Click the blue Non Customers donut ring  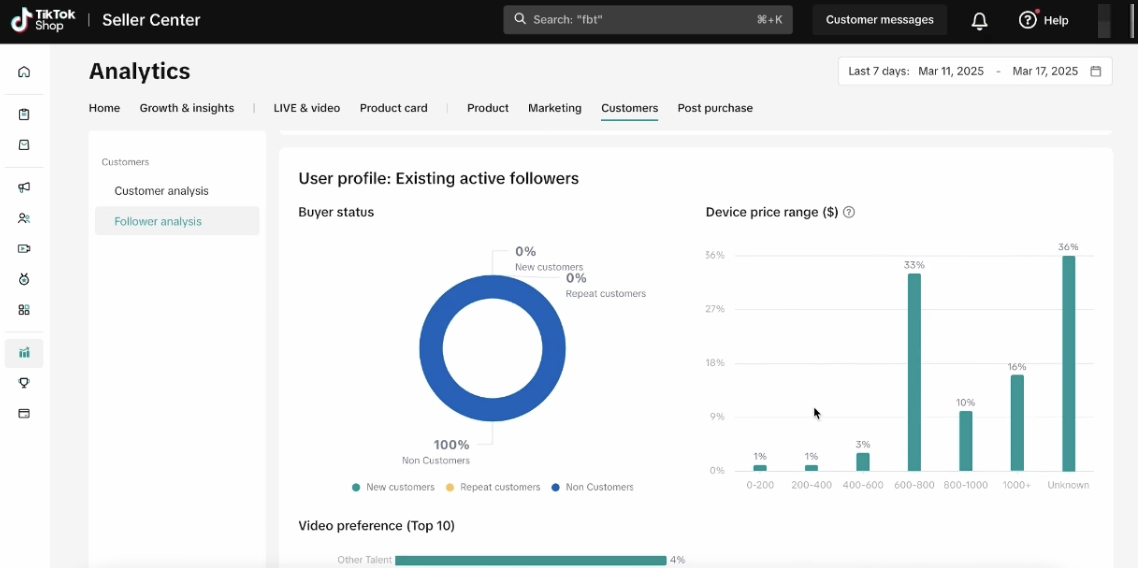430,350
